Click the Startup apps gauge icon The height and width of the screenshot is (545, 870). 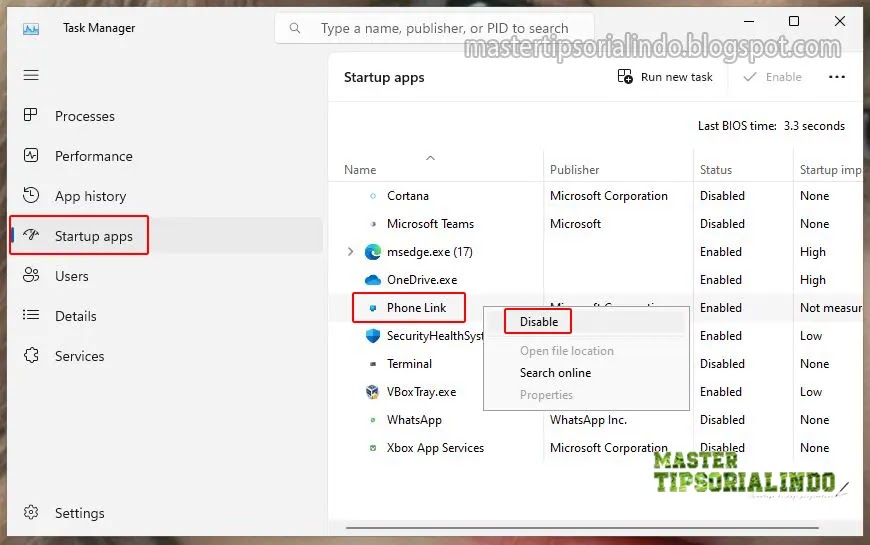click(x=31, y=235)
